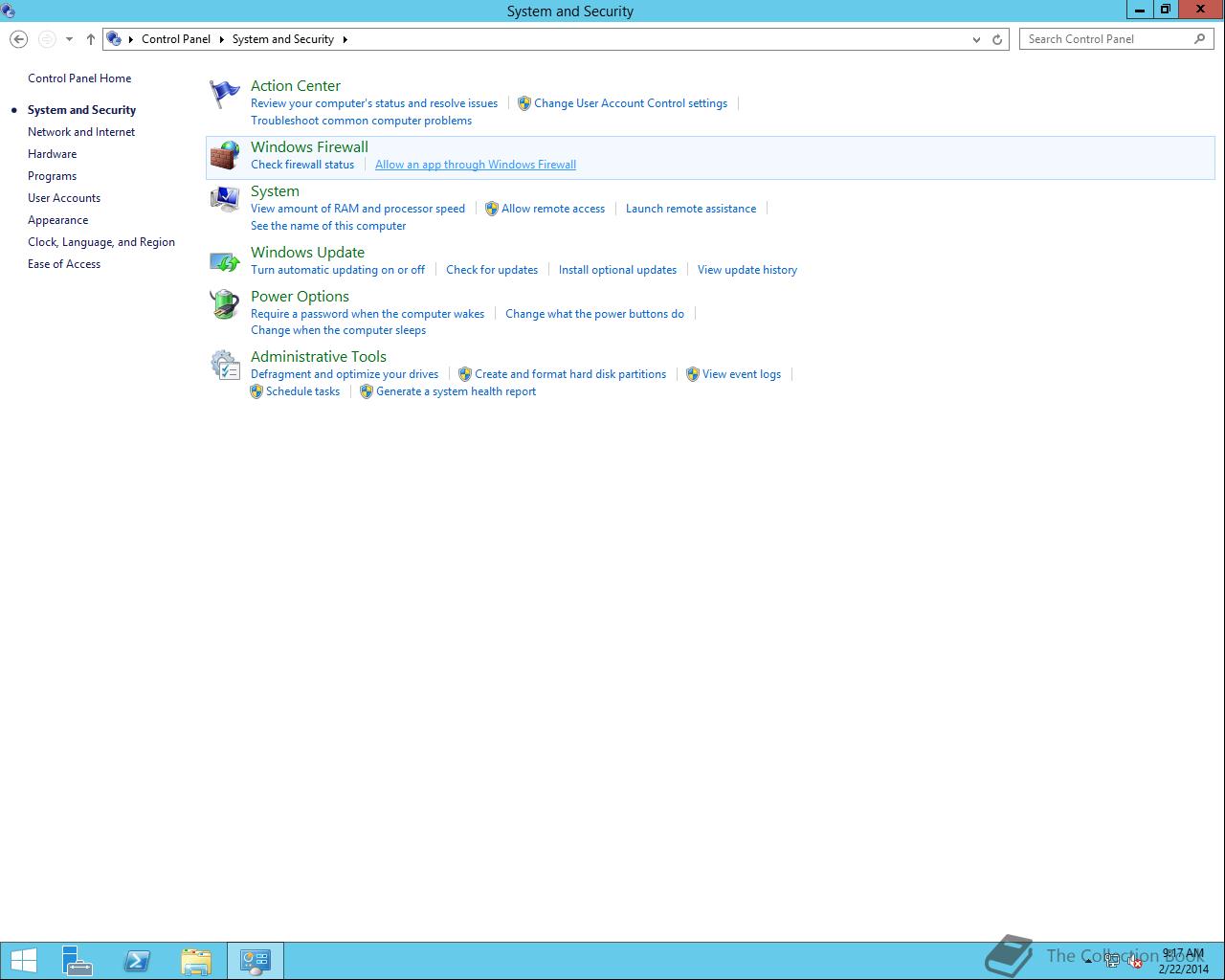This screenshot has height=980, width=1225.
Task: Launch remote assistance
Action: tap(691, 209)
